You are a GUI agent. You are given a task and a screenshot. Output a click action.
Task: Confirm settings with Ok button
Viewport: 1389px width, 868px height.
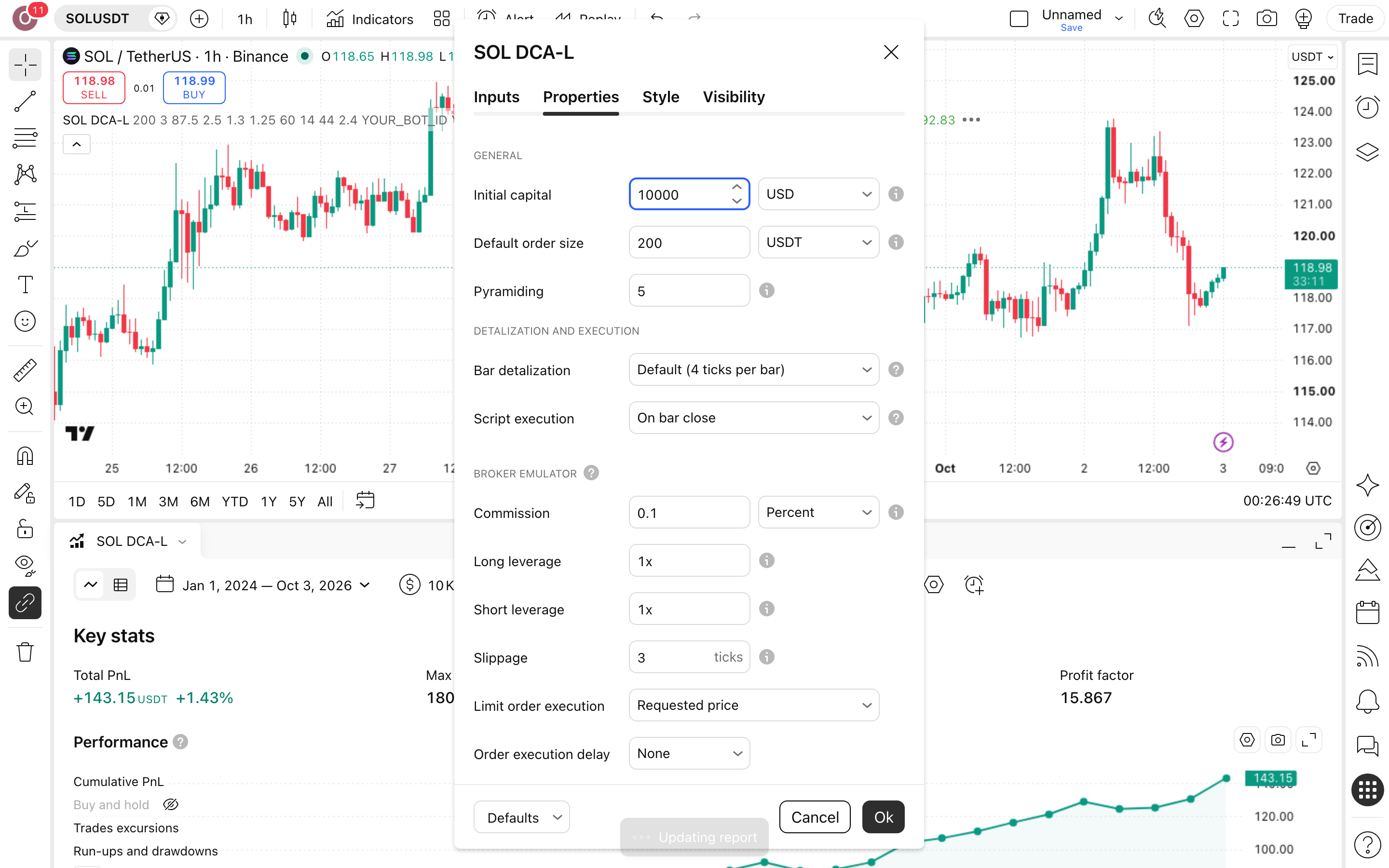coord(884,817)
